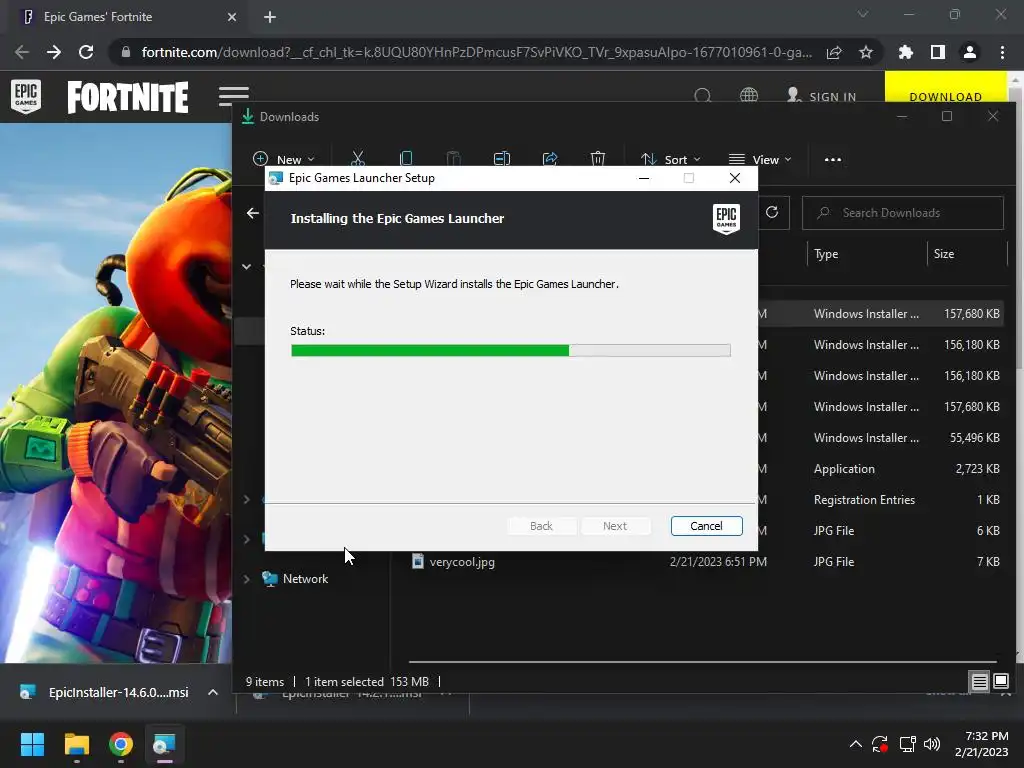Click installer icon in taskbar
This screenshot has height=768, width=1024.
tap(165, 744)
